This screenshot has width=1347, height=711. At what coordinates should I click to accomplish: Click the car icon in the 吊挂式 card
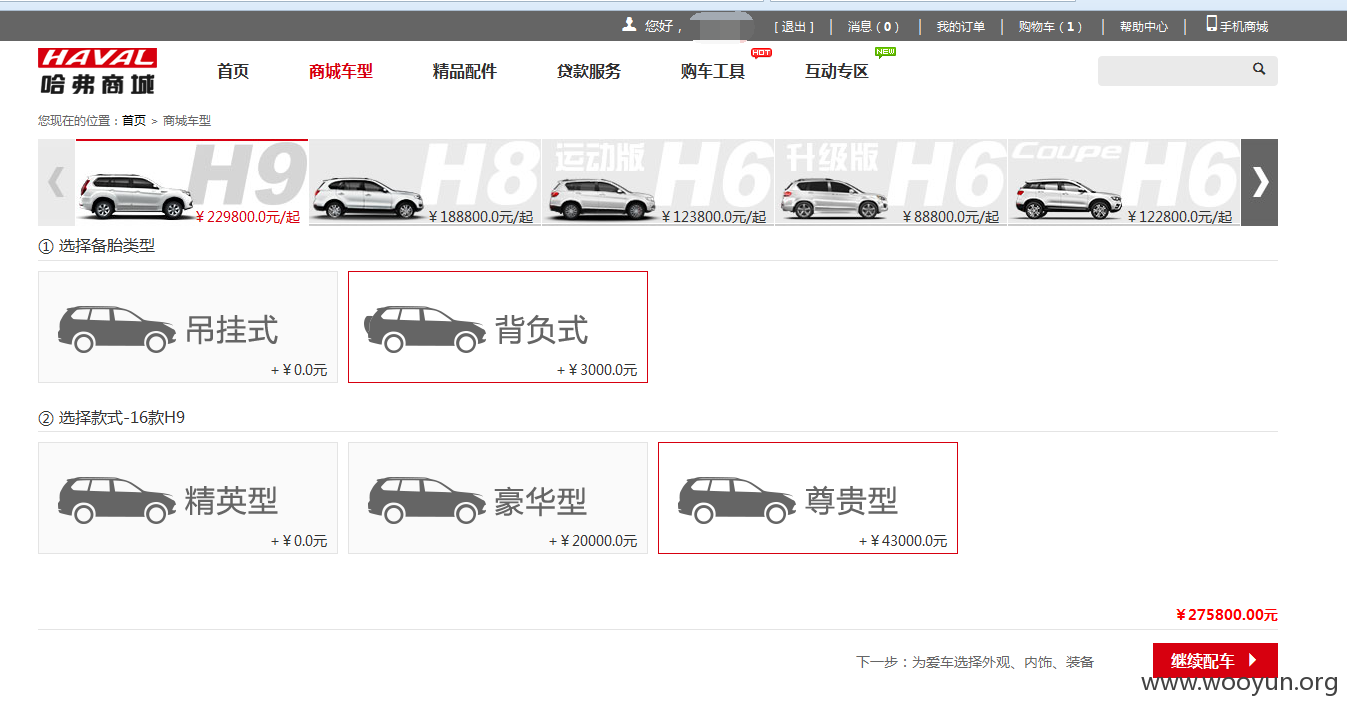117,329
